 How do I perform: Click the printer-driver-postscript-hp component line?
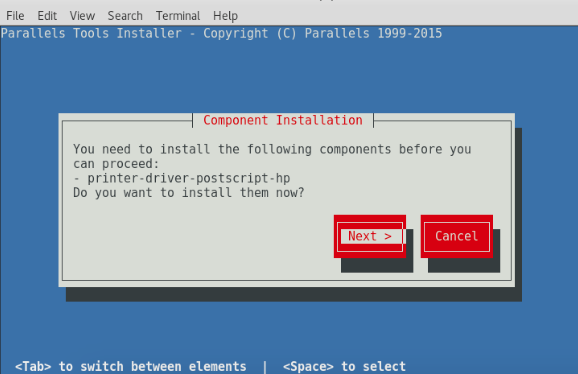point(182,178)
